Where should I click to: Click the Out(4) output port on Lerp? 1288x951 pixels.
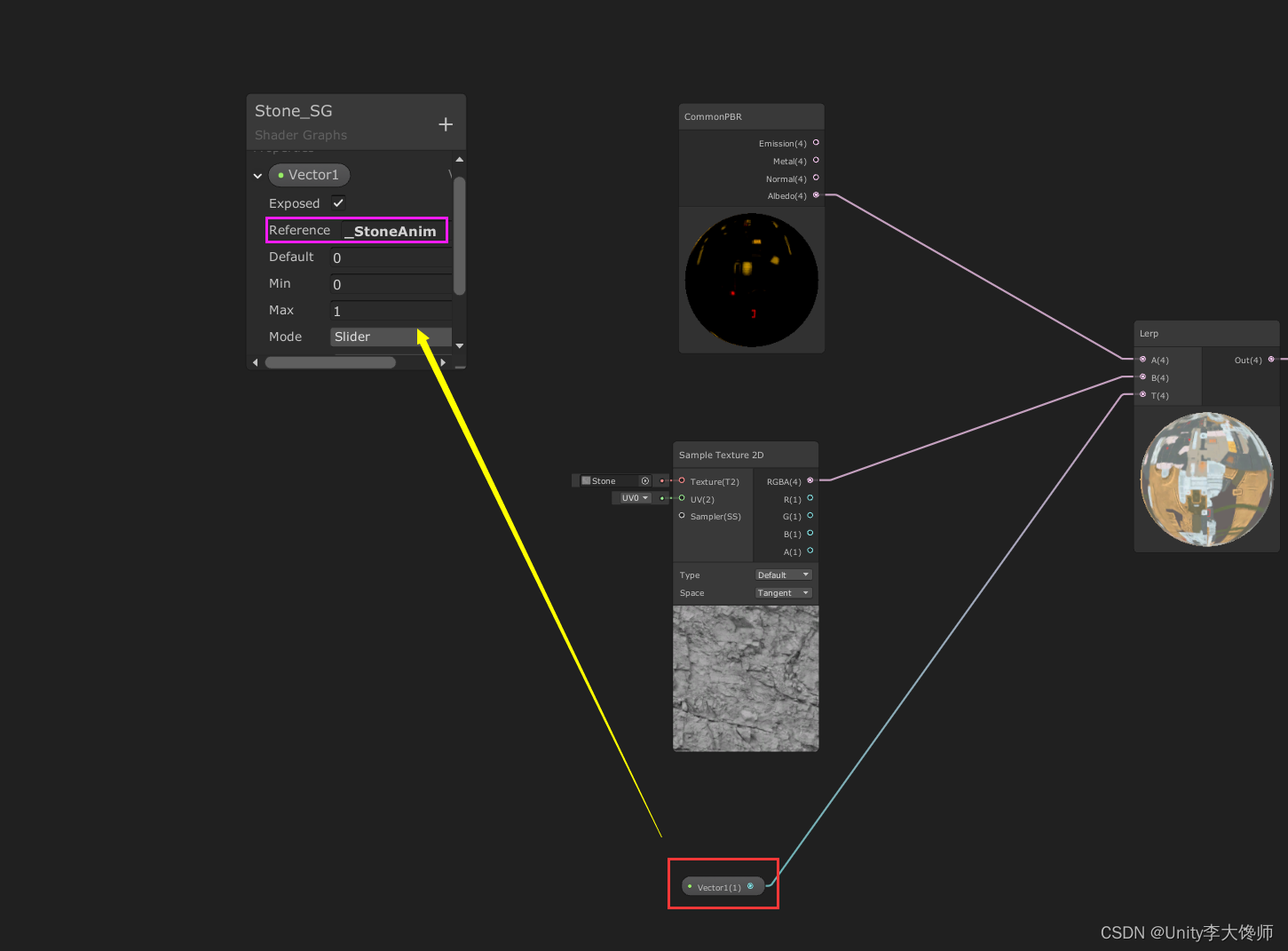tap(1271, 359)
